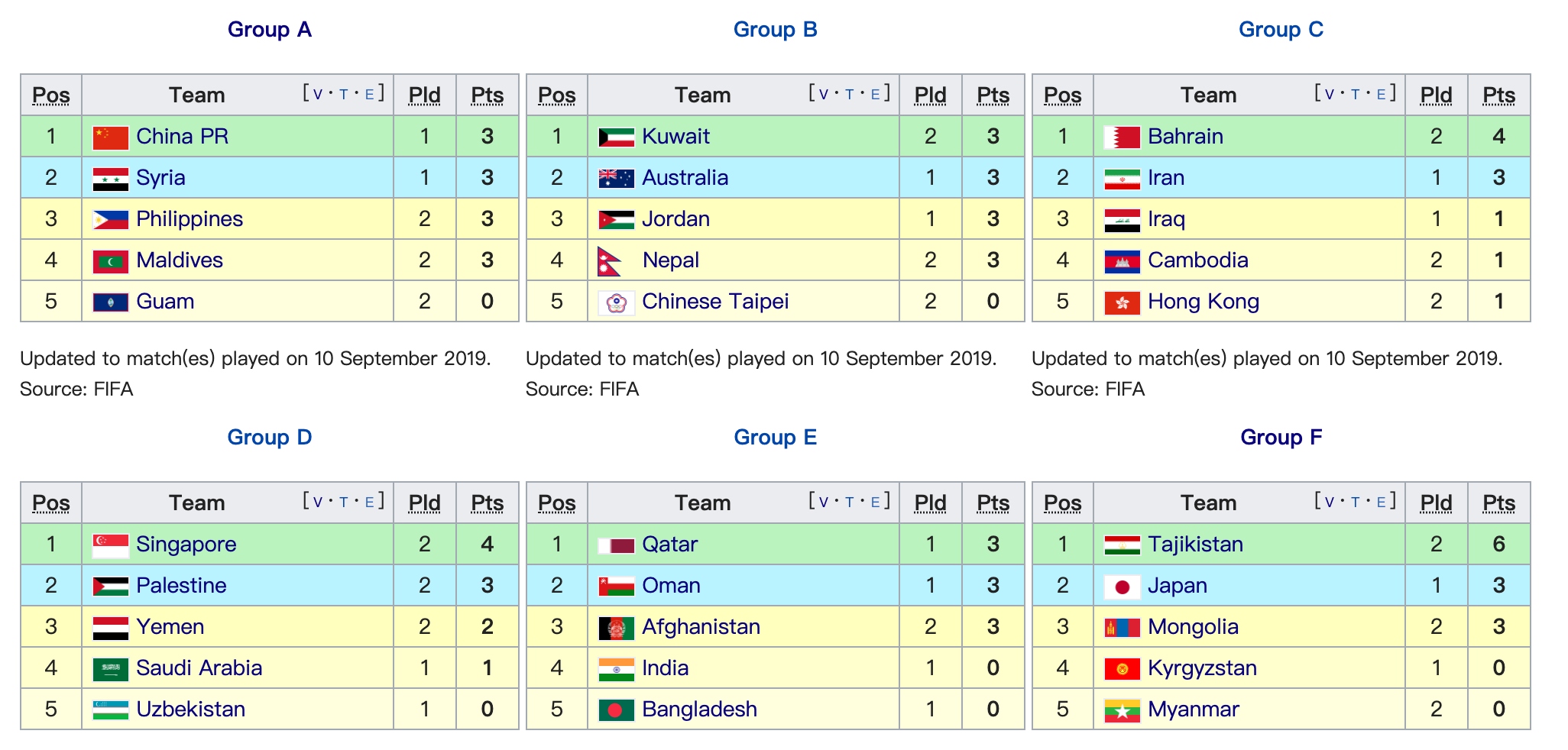This screenshot has width=1568, height=750.
Task: Click the Pos column header in Group D
Action: pyautogui.click(x=51, y=503)
